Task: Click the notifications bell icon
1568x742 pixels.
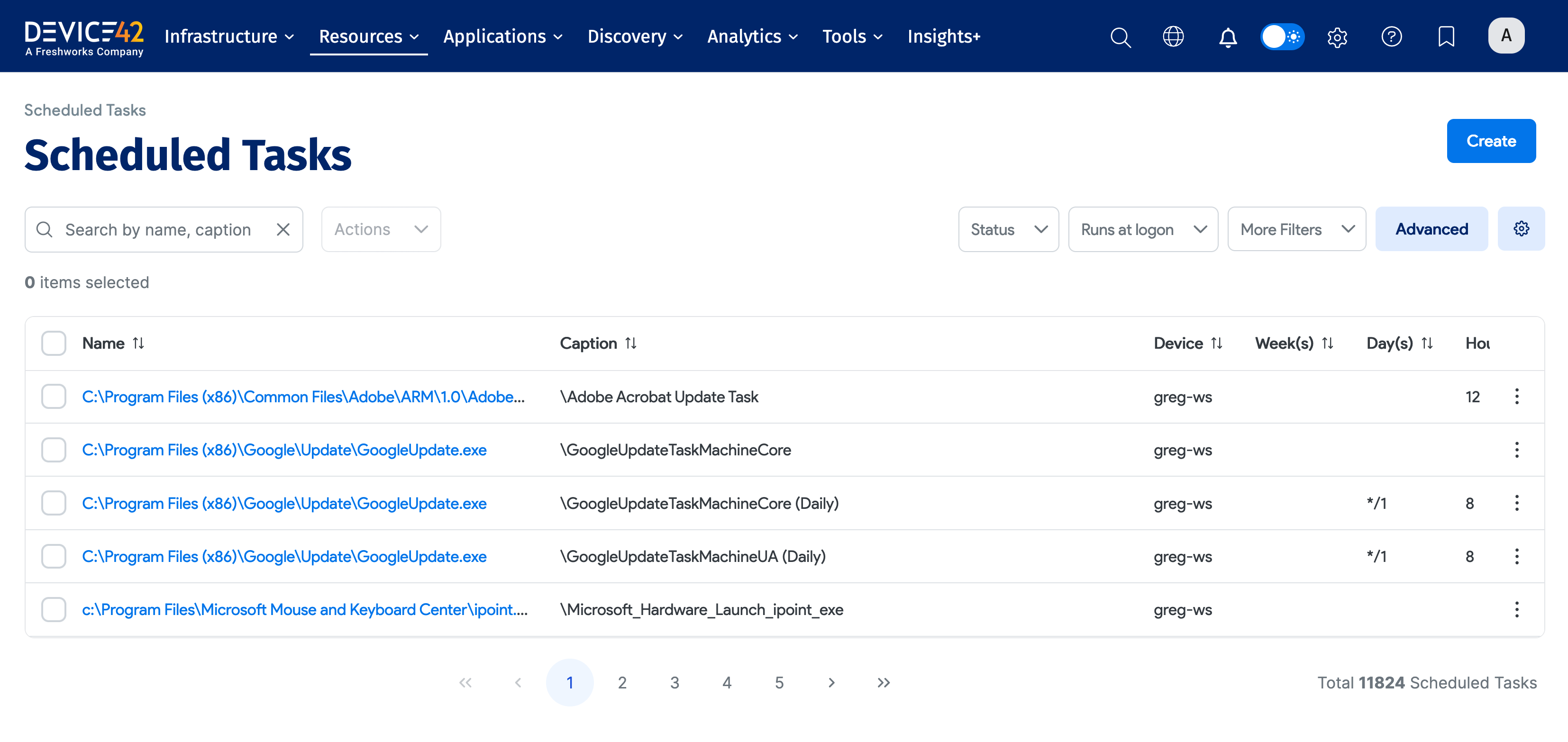Action: 1228,36
